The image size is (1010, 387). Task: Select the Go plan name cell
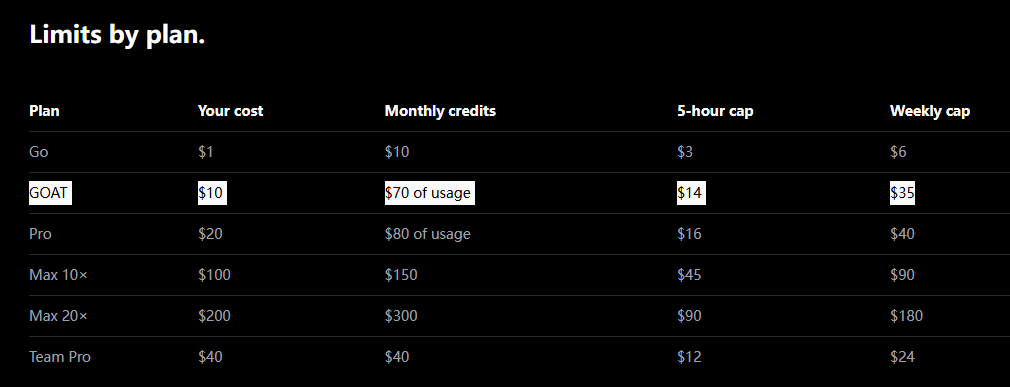coord(39,152)
